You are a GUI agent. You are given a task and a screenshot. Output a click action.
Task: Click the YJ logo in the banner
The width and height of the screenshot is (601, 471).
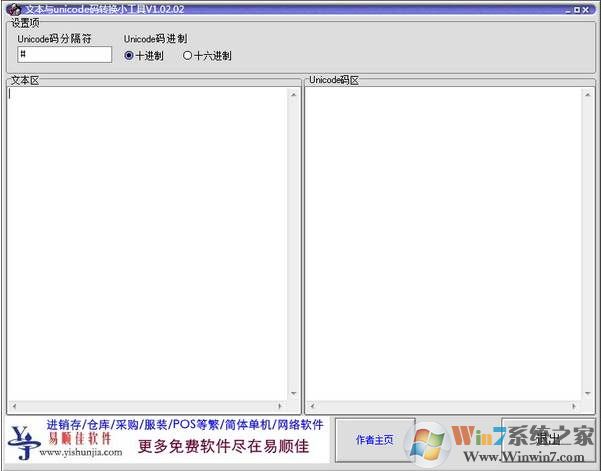pos(23,443)
